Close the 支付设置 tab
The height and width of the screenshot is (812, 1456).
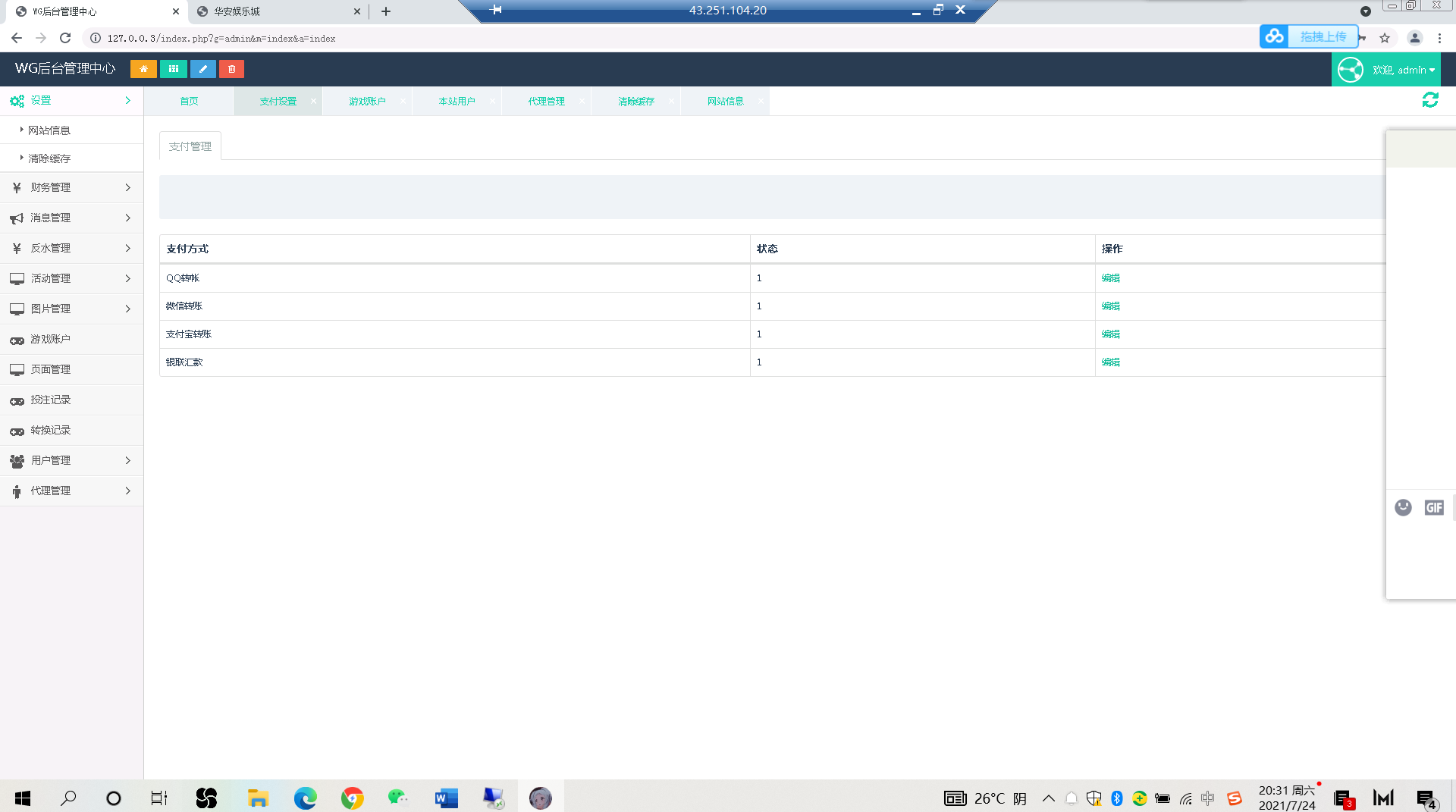point(313,101)
